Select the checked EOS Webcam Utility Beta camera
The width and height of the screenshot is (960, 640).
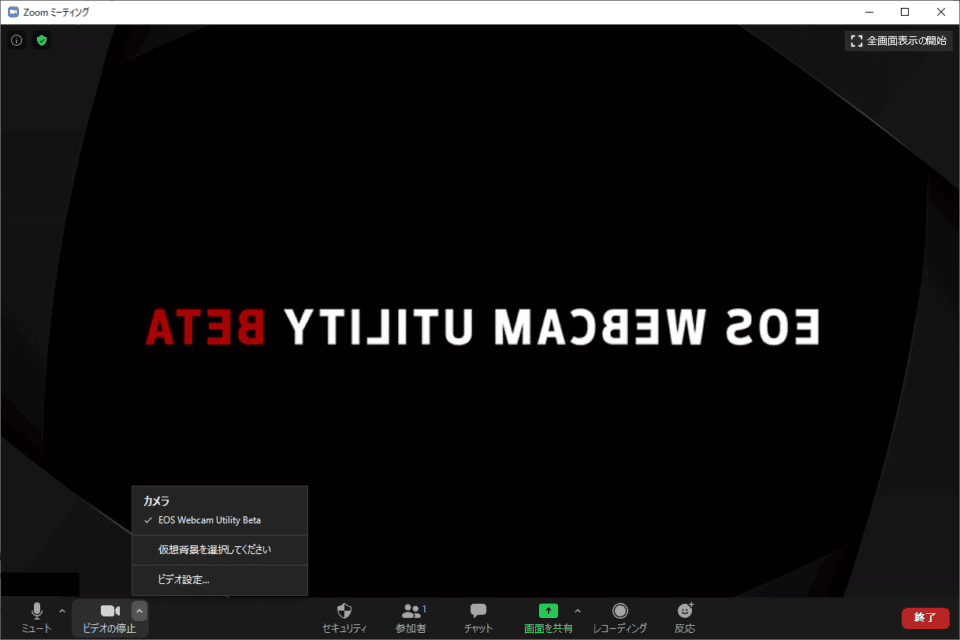209,520
